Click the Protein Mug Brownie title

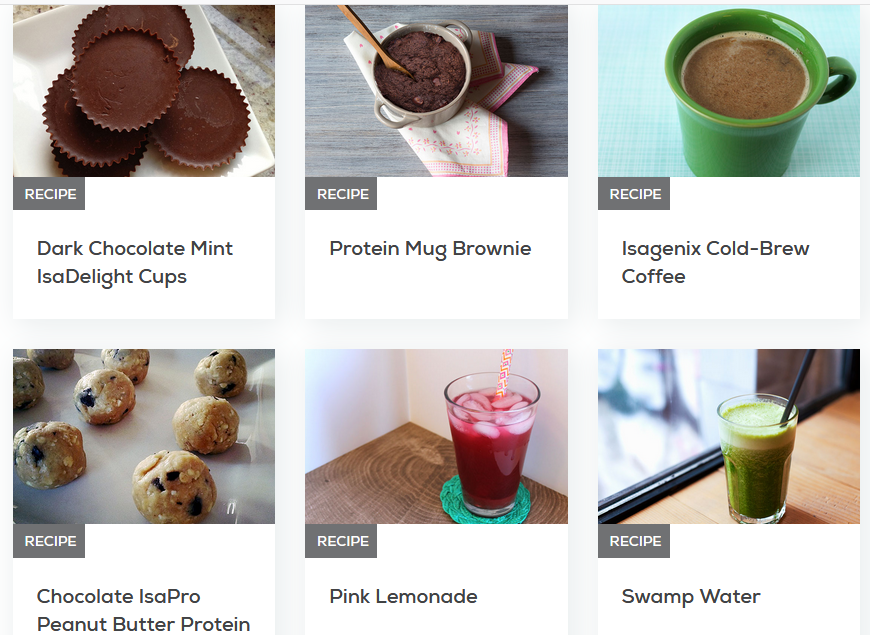coord(430,249)
